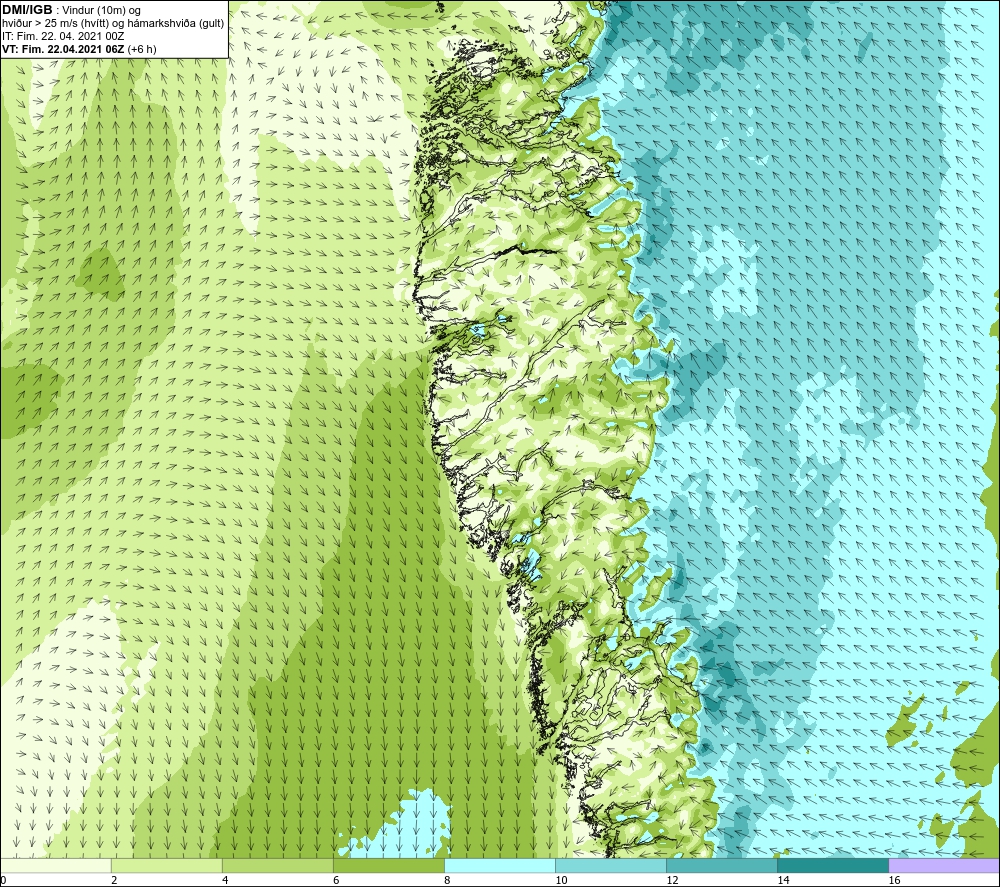Click the legend scale value "16"

[894, 881]
